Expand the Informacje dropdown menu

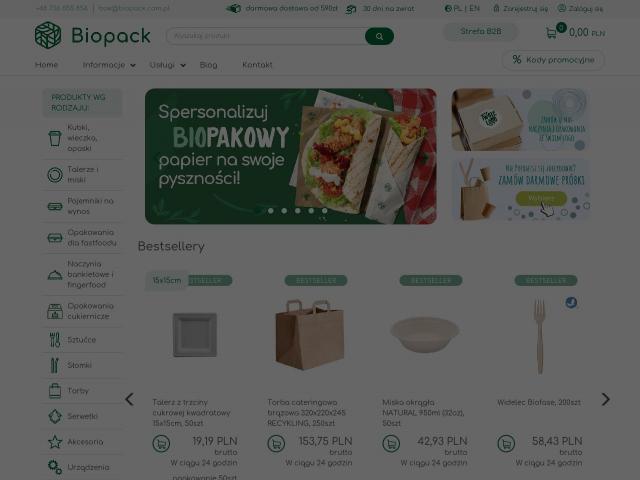pyautogui.click(x=109, y=65)
